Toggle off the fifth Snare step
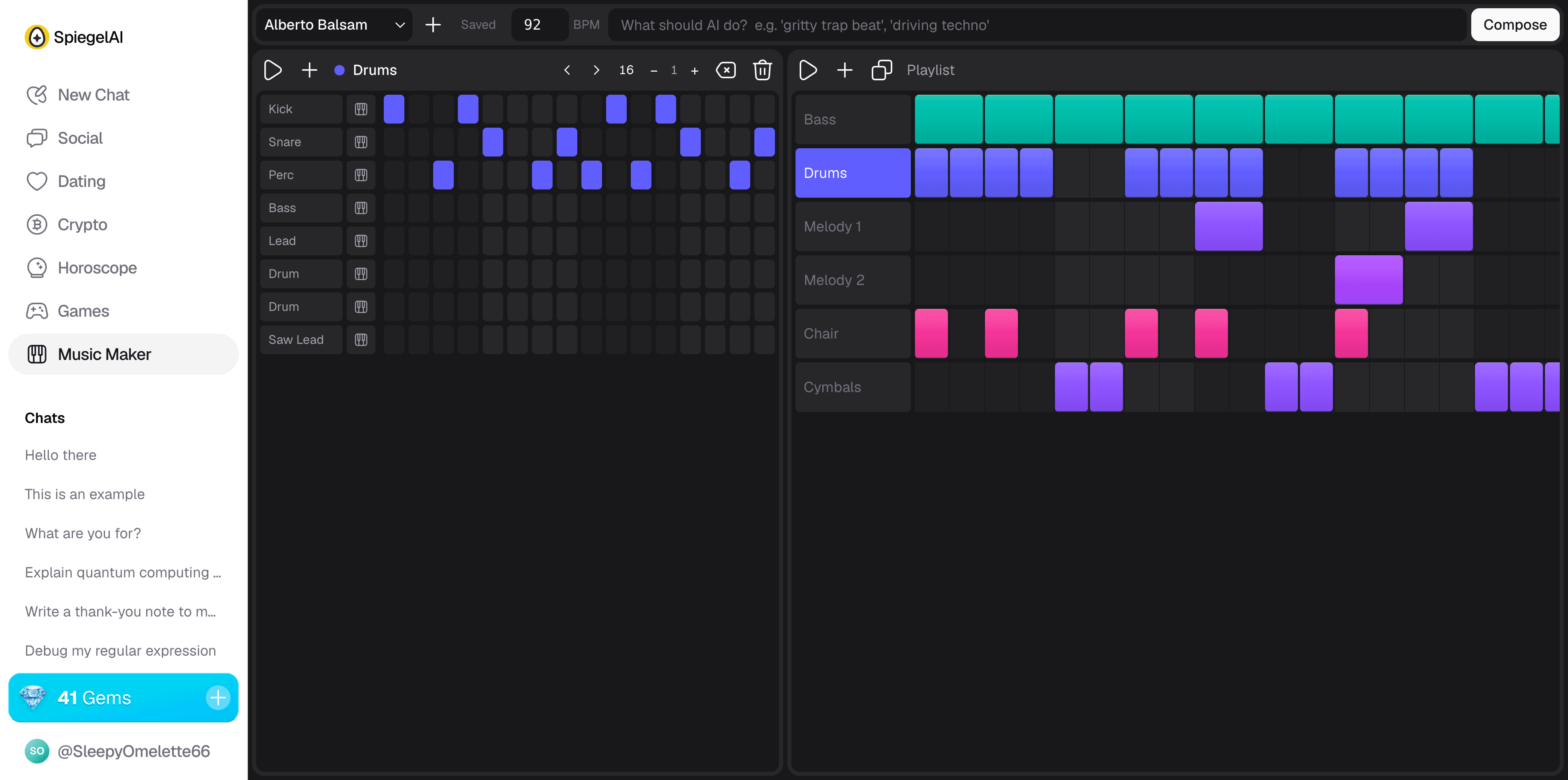Image resolution: width=1568 pixels, height=780 pixels. pos(493,142)
